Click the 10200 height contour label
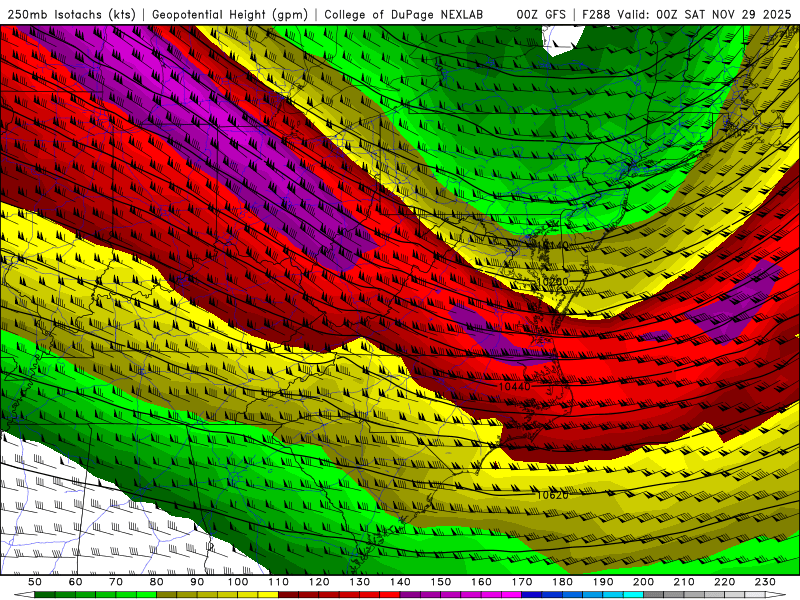This screenshot has height=600, width=800. 553,282
